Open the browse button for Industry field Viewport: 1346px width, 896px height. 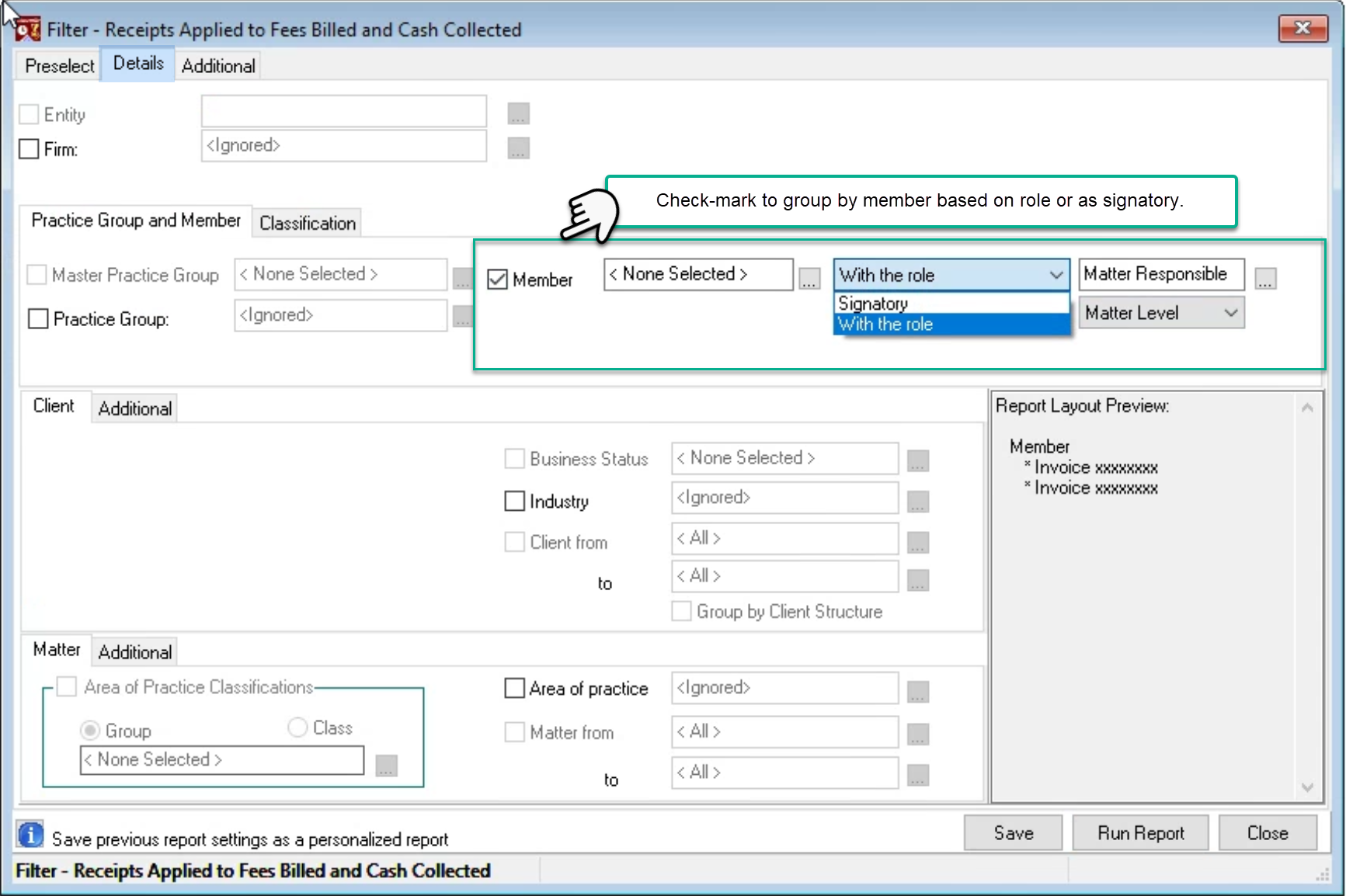918,502
